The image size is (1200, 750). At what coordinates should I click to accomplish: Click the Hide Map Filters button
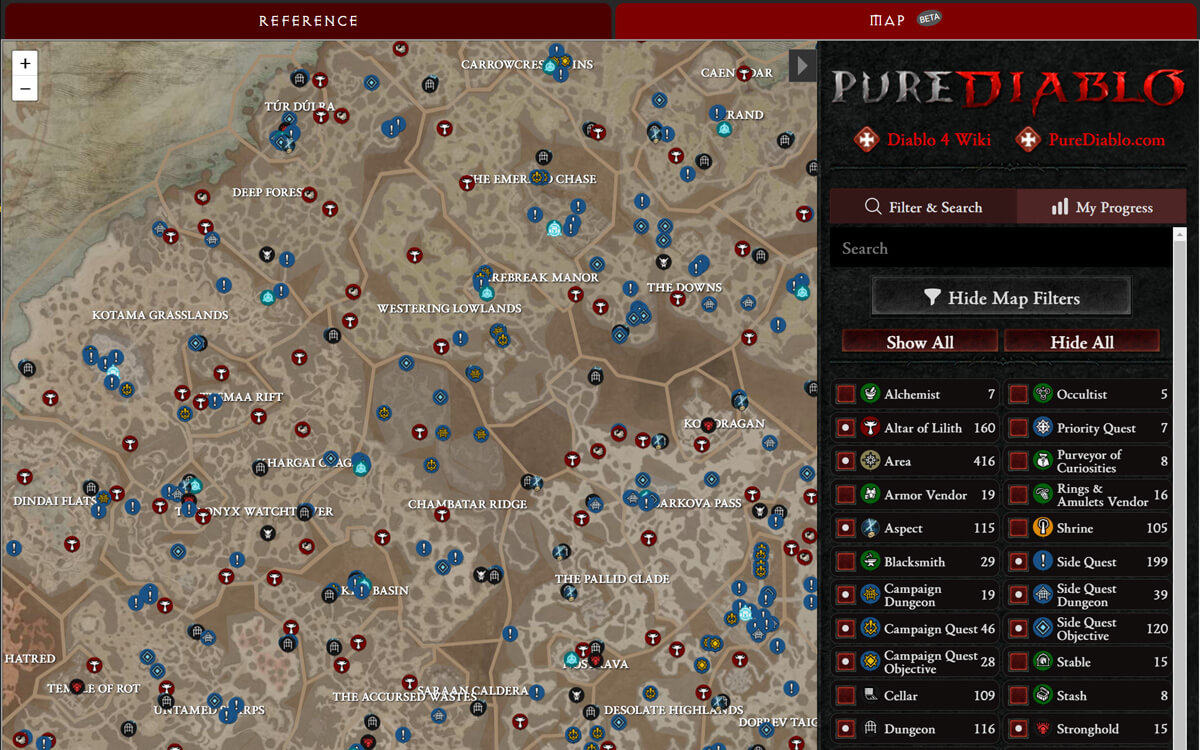pos(1001,297)
